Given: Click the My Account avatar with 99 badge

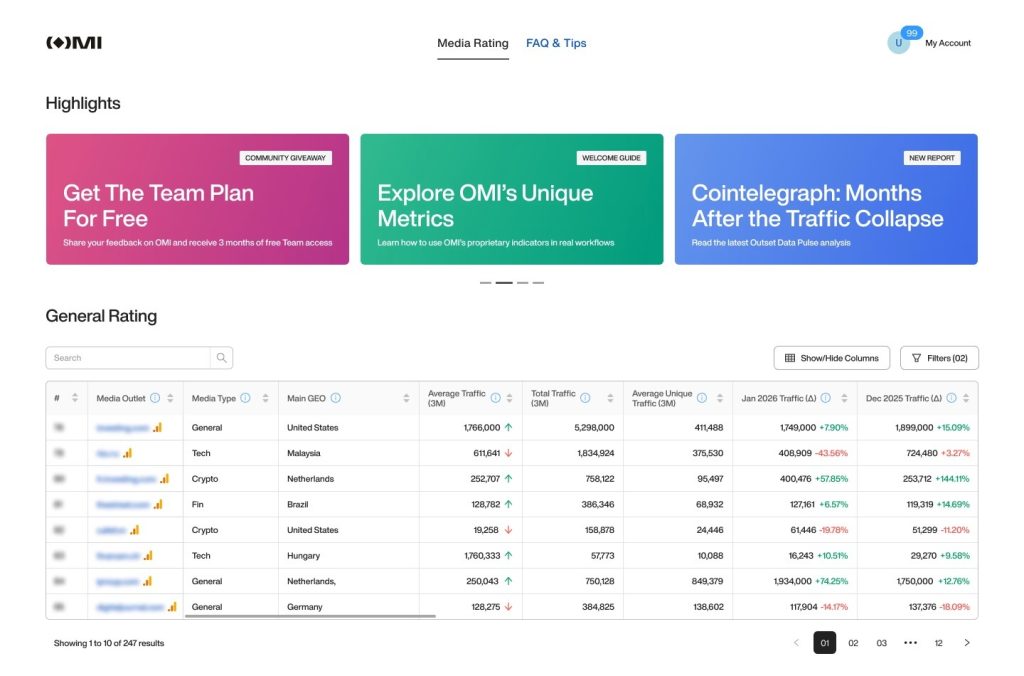Looking at the screenshot, I should (x=898, y=41).
